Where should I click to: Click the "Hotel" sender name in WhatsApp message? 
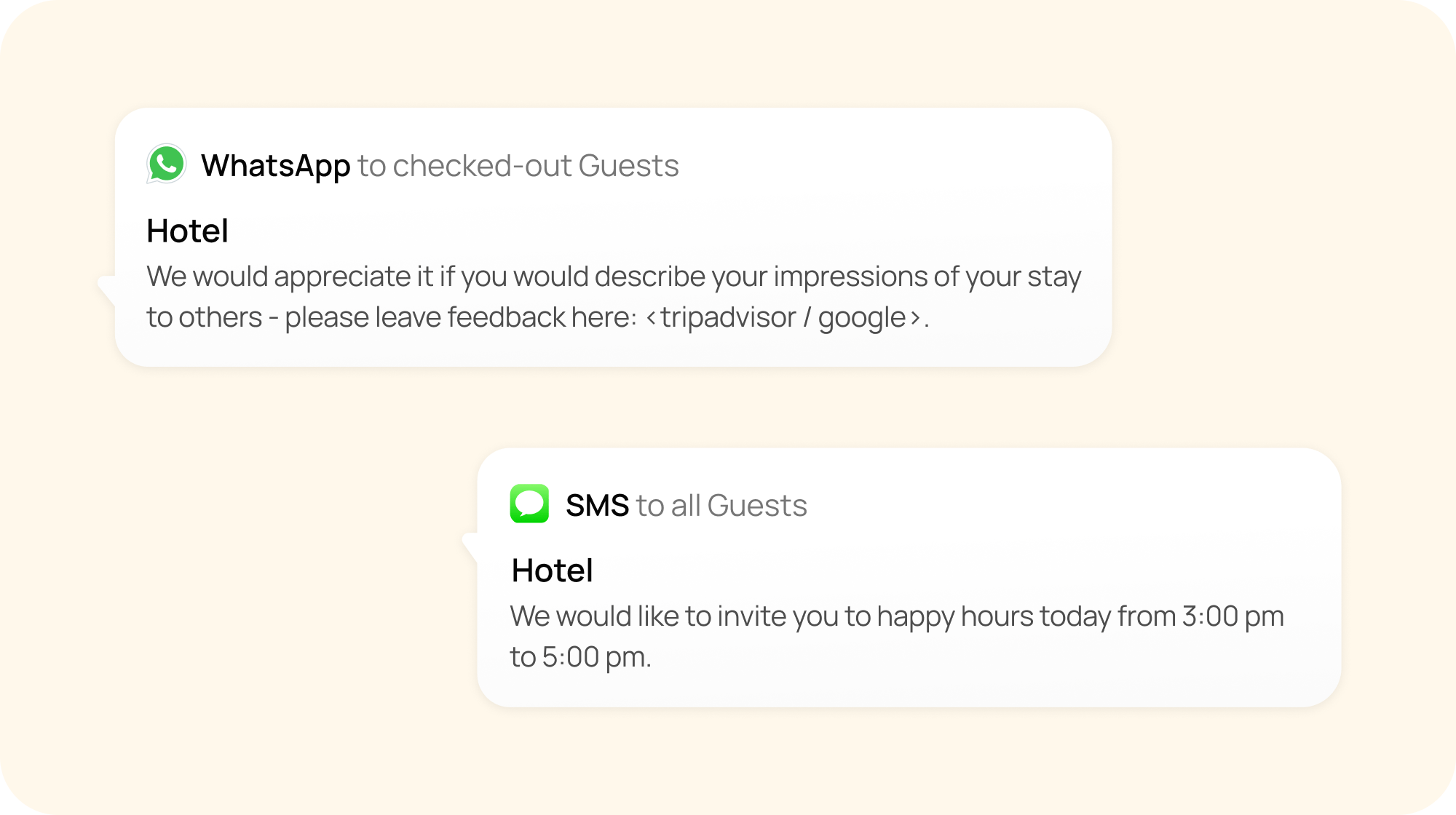point(187,231)
